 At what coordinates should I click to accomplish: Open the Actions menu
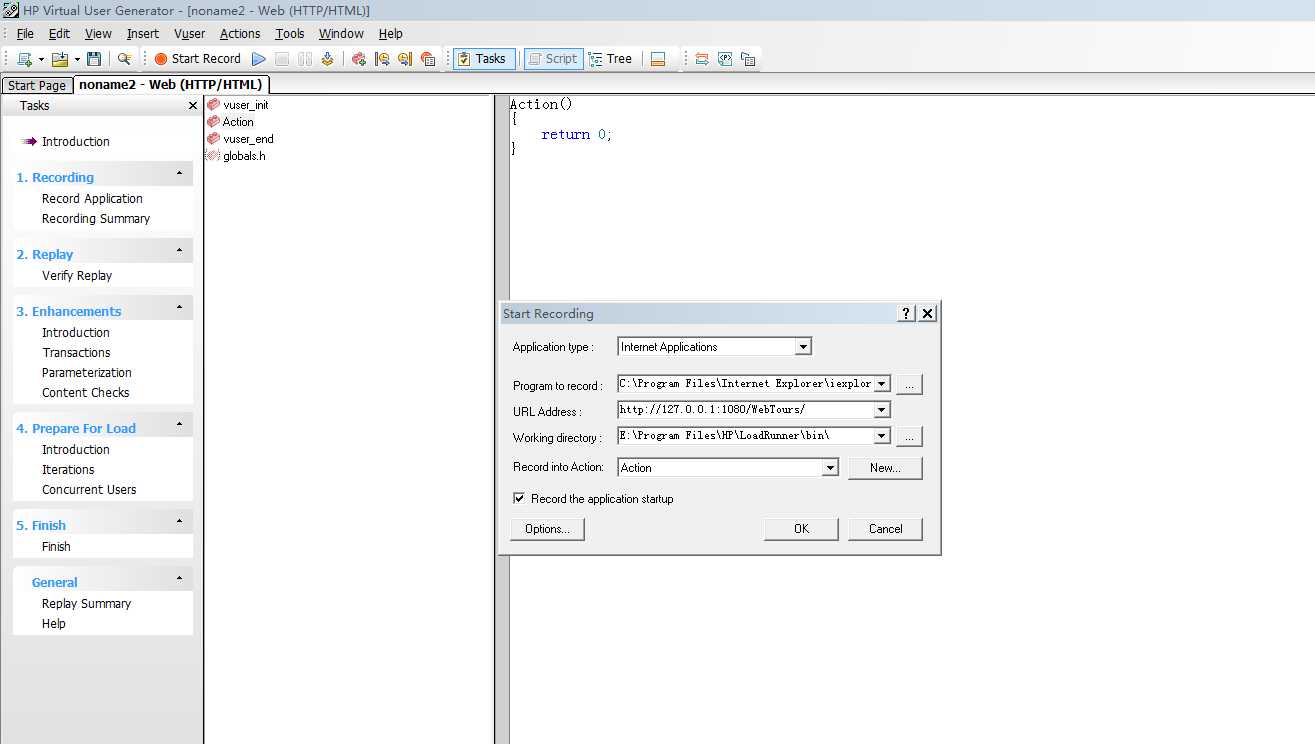click(240, 34)
